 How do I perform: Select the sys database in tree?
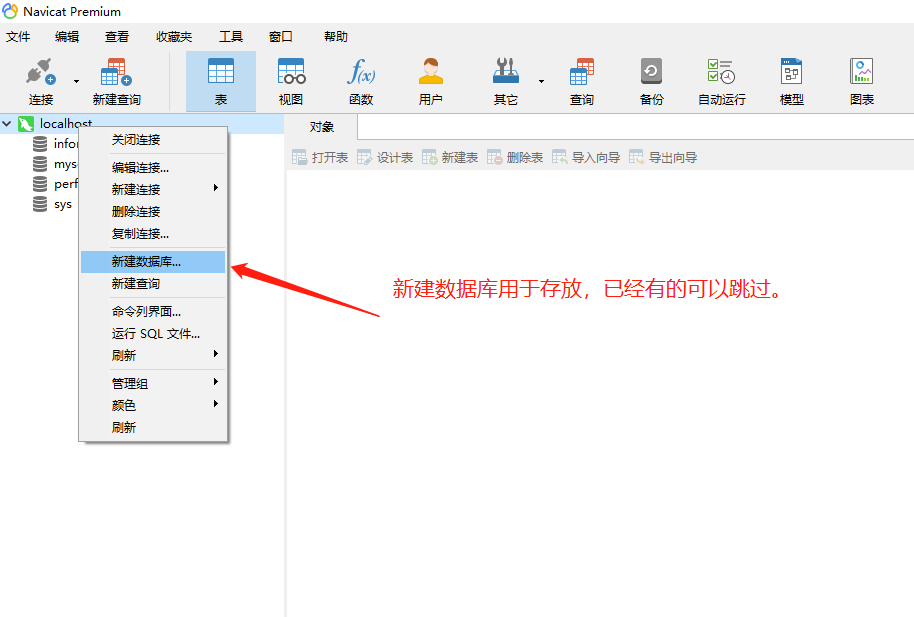(x=62, y=204)
